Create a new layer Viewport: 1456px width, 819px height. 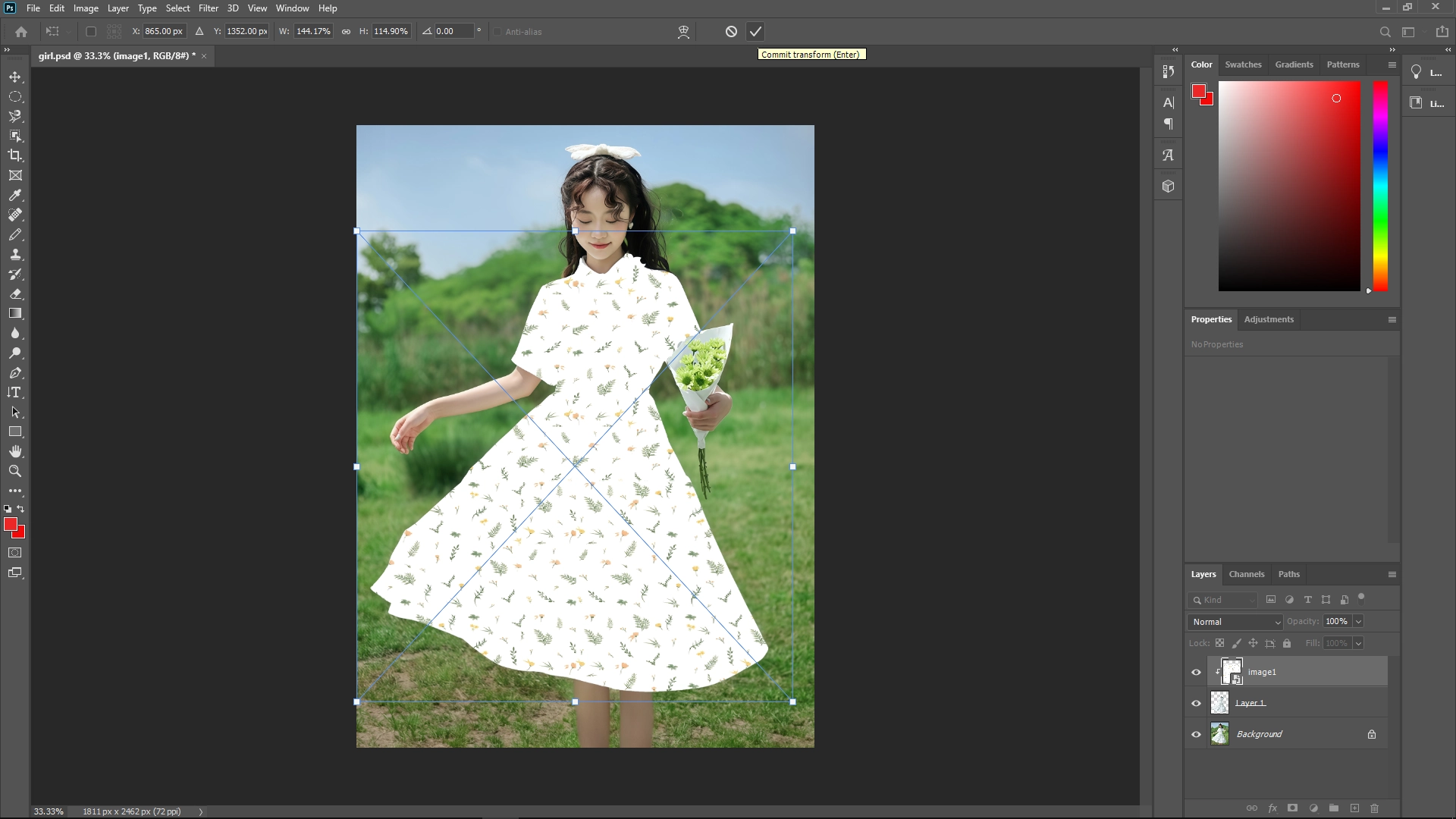pos(1355,808)
